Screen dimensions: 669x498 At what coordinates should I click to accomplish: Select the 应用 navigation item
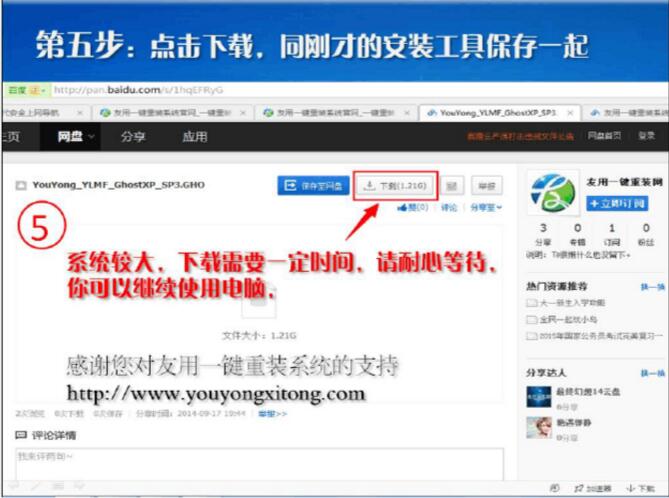(195, 137)
